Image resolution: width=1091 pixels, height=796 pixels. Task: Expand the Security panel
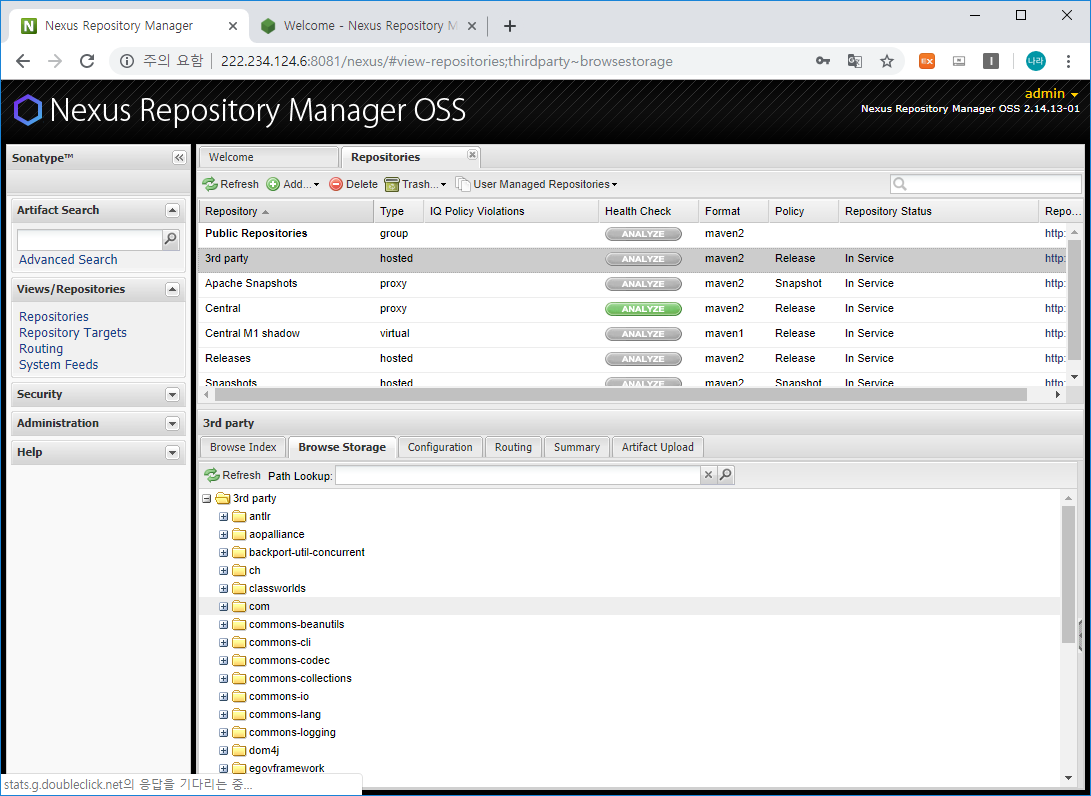[x=173, y=395]
